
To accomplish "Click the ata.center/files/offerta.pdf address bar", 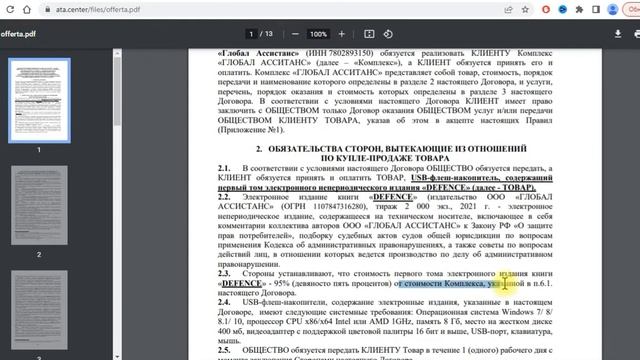I will point(98,9).
